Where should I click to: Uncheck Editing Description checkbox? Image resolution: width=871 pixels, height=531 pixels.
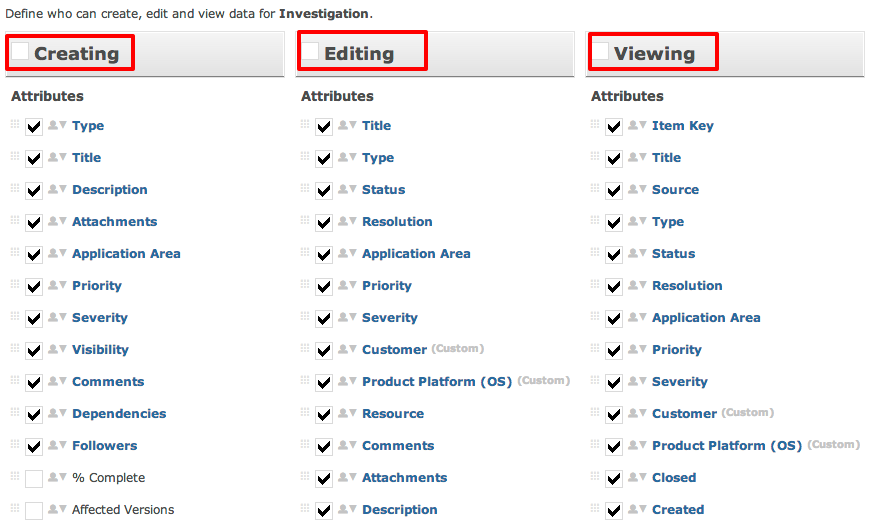[324, 510]
